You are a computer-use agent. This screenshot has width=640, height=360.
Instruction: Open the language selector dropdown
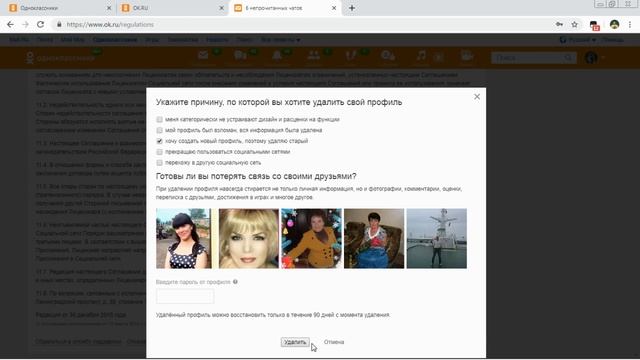(578, 40)
